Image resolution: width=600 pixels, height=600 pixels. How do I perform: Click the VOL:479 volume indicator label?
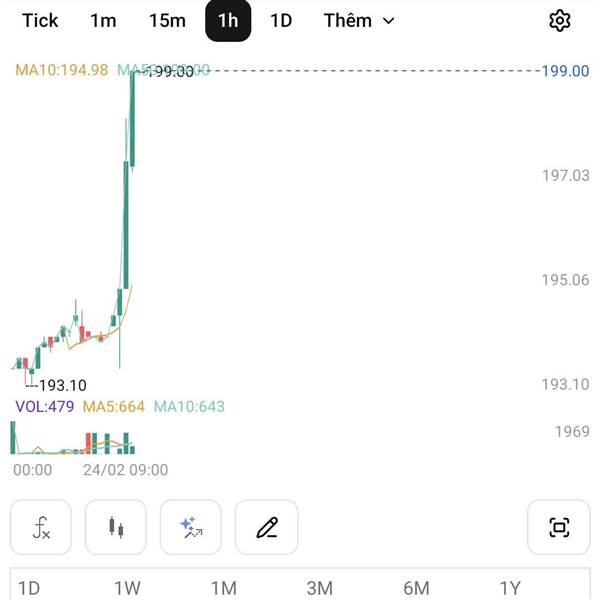(45, 406)
